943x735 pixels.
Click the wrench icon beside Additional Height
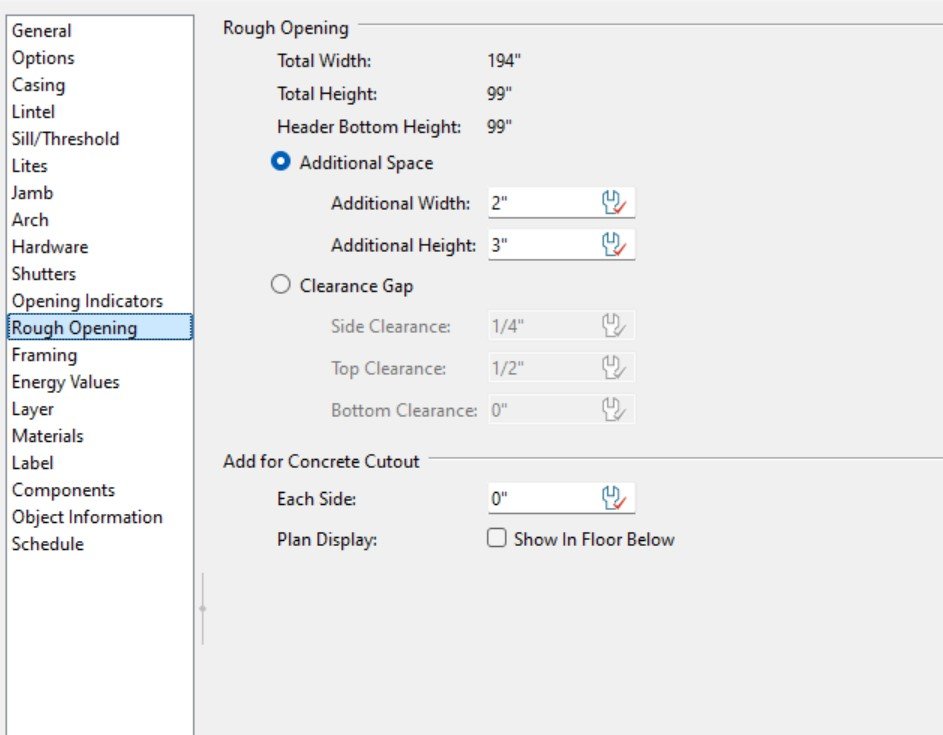(613, 245)
